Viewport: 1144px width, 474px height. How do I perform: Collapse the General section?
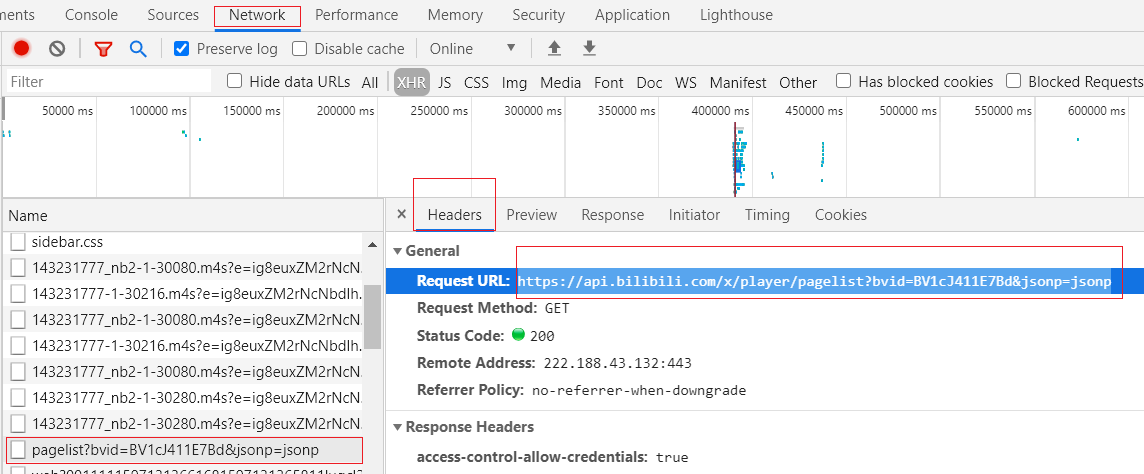click(398, 251)
